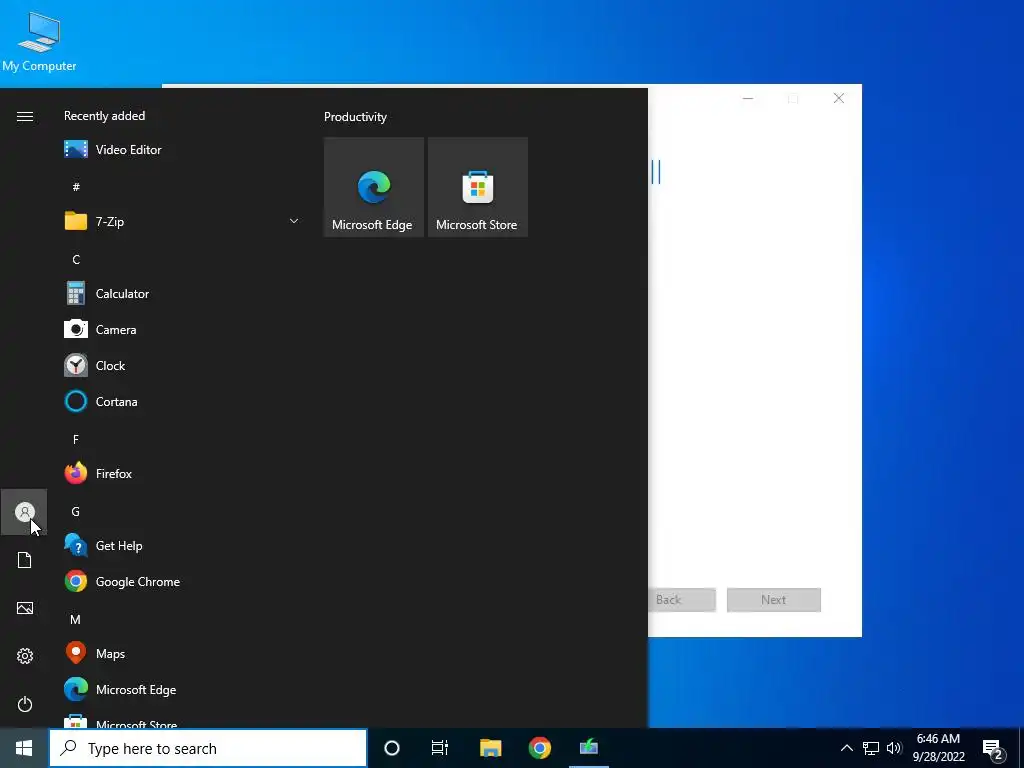Image resolution: width=1024 pixels, height=768 pixels.
Task: Click the Windows Start button
Action: (x=24, y=748)
